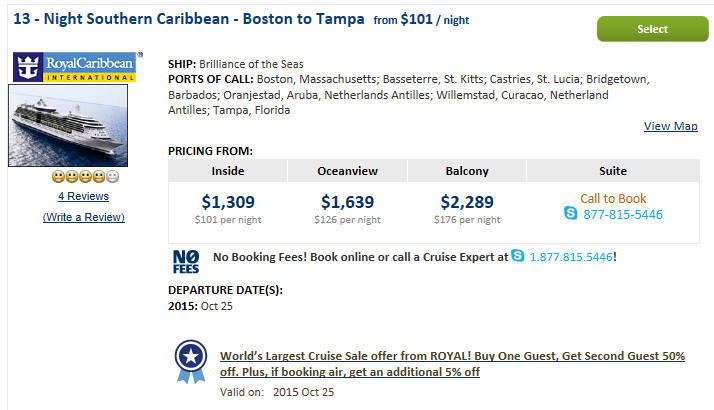714x410 pixels.
Task: Click the Skype icon before 1.877.815.5446
Action: pos(518,256)
